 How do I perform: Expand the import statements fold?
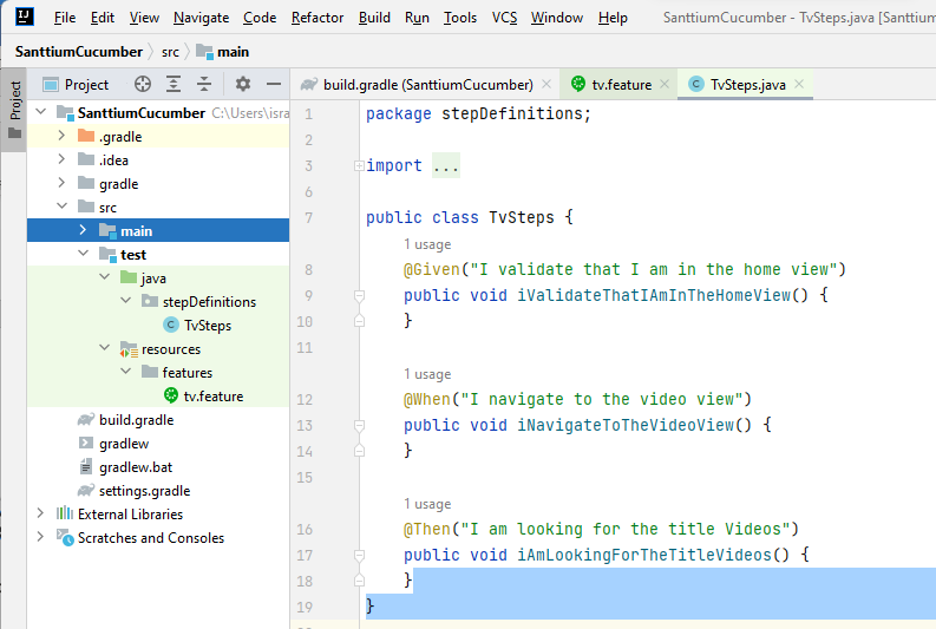(359, 165)
